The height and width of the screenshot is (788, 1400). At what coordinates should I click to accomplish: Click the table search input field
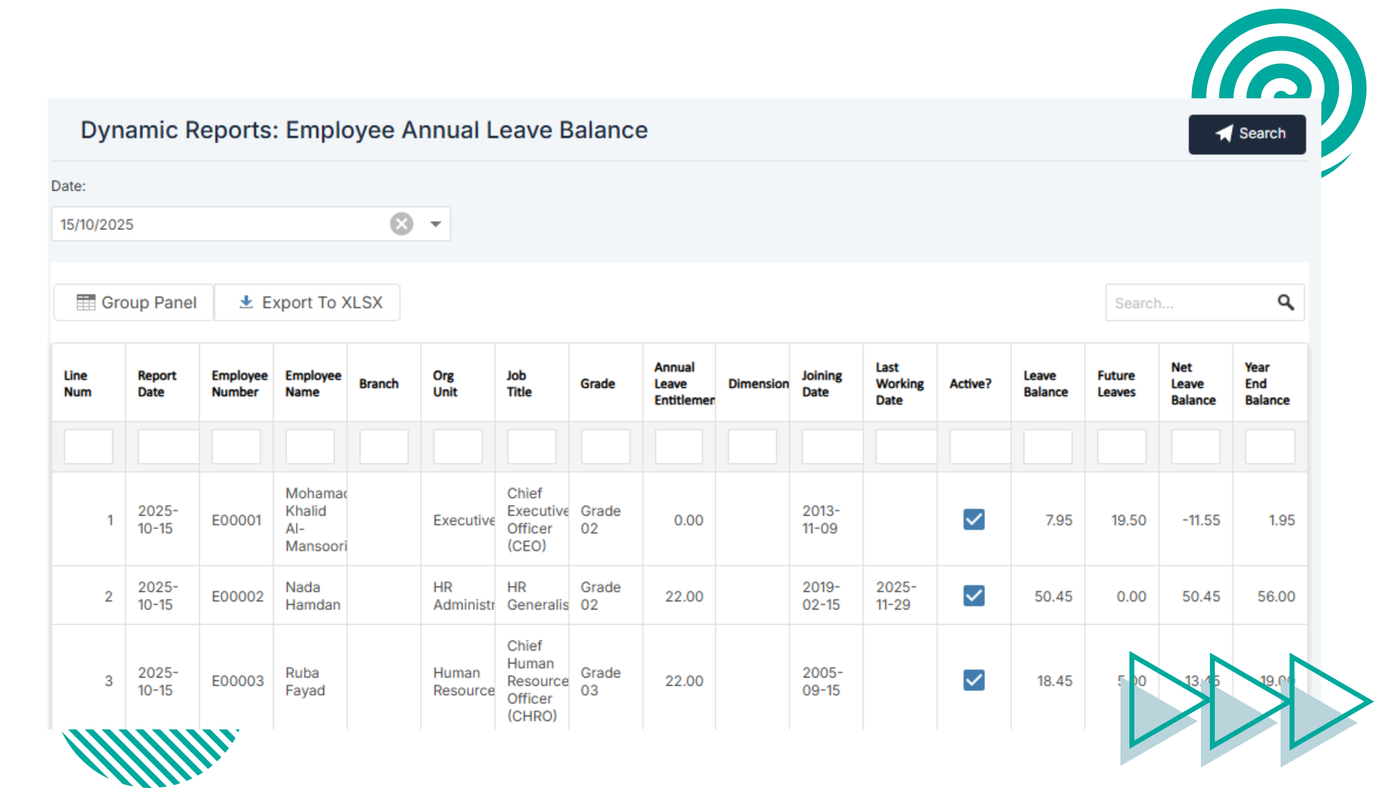[1188, 303]
